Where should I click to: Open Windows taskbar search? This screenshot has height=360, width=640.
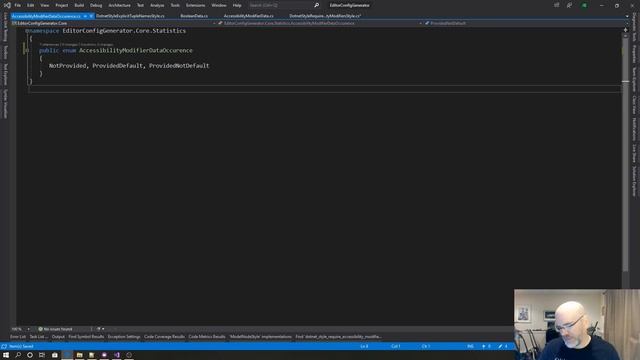click(x=18, y=355)
